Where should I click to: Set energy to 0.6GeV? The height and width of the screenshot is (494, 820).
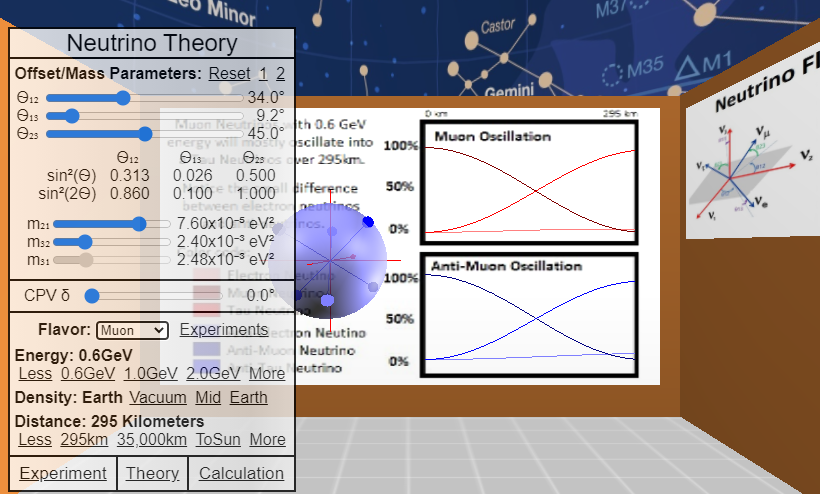pos(88,374)
